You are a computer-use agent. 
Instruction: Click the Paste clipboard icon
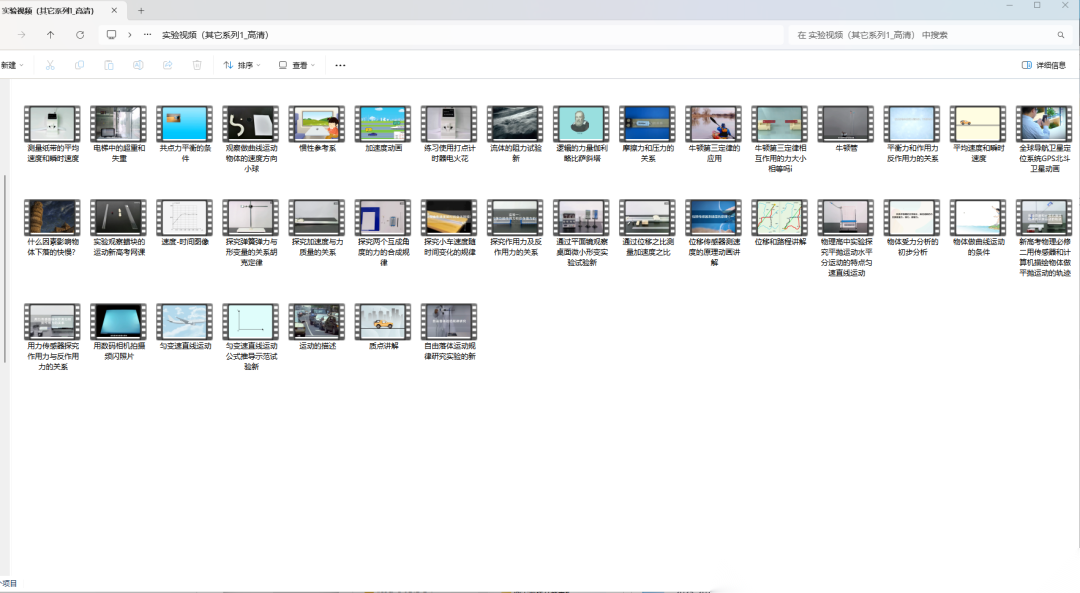coord(108,65)
